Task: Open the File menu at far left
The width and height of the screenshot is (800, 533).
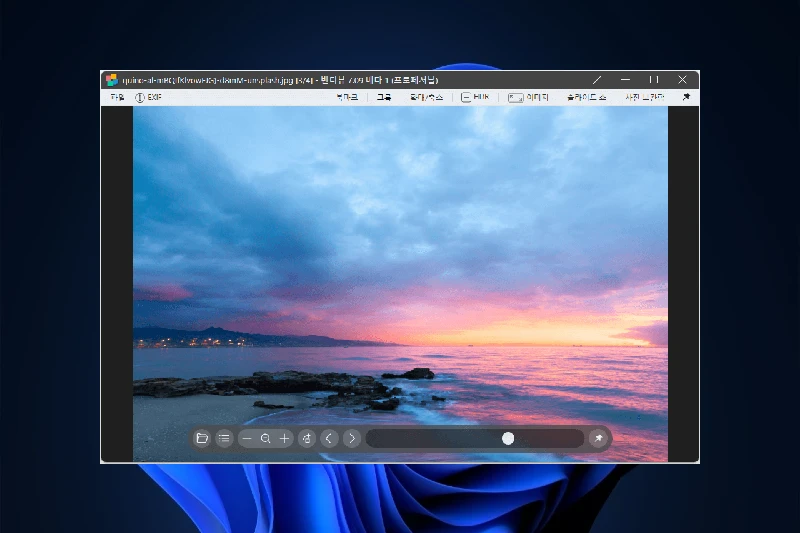Action: (x=117, y=97)
